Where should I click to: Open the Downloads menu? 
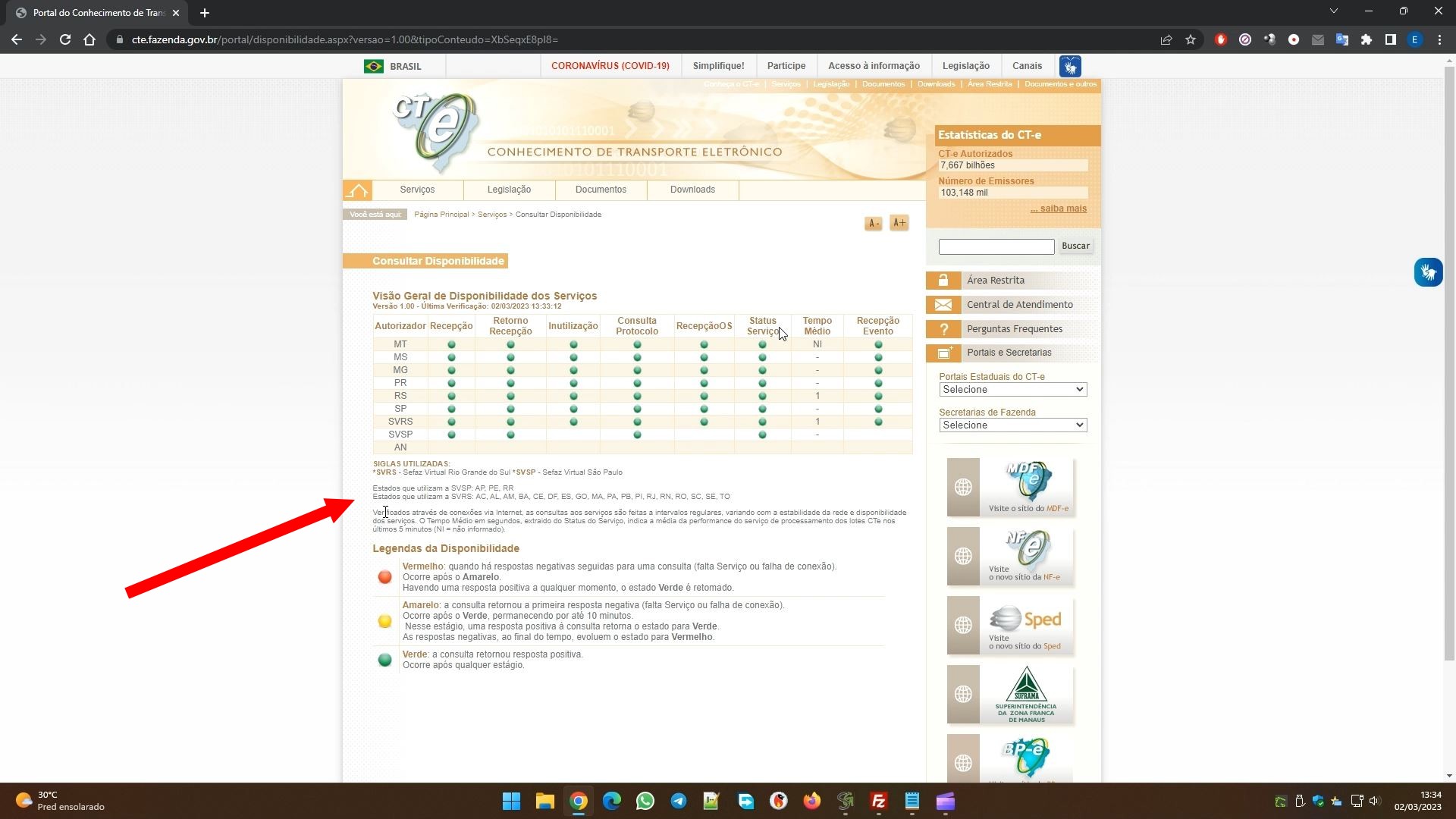(692, 190)
